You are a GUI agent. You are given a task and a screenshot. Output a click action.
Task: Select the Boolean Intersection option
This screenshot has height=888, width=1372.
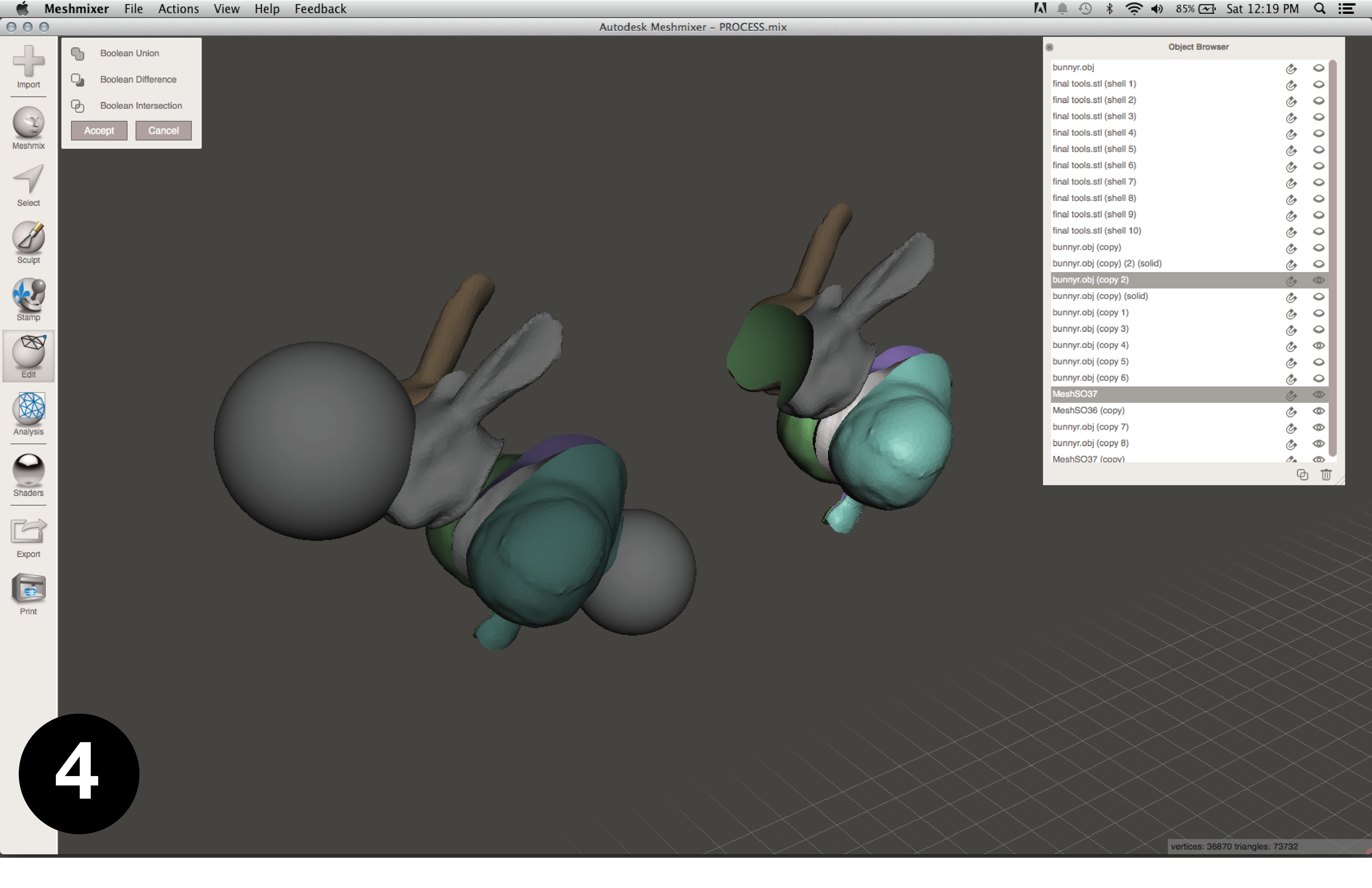(141, 105)
